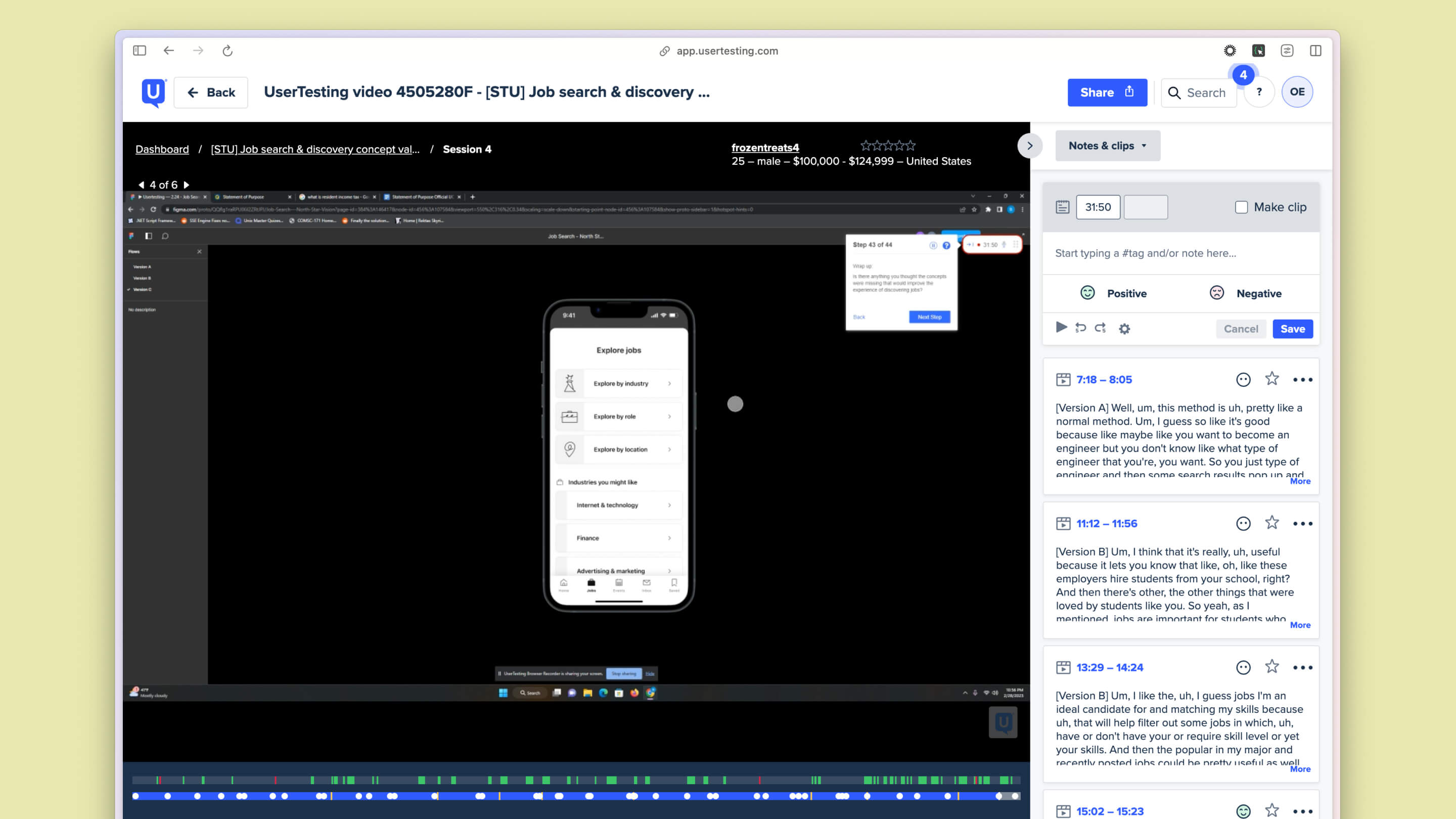Click the fifth star of the session rating

click(911, 146)
